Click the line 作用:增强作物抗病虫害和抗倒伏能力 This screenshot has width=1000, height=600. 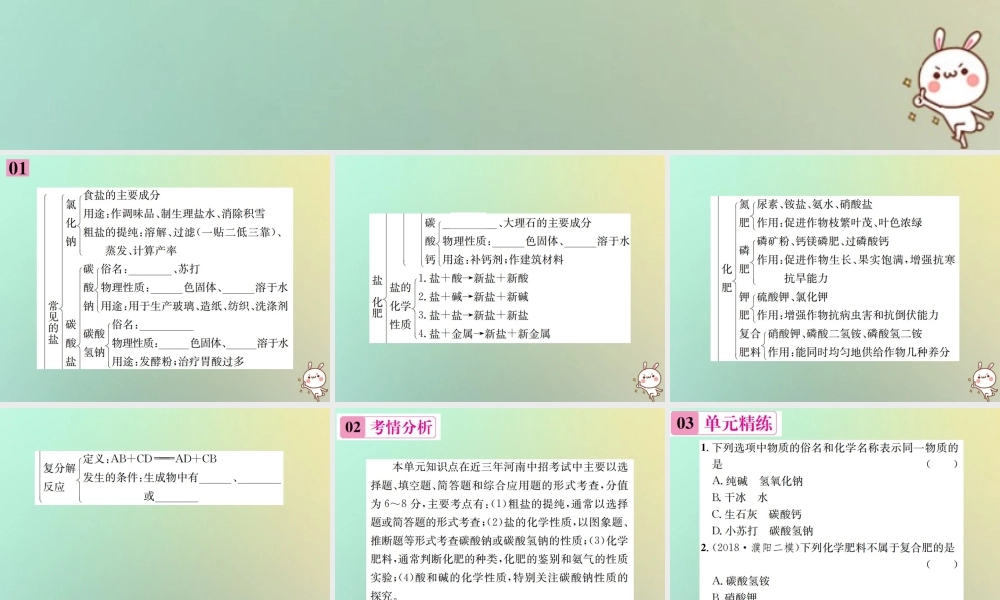click(x=848, y=315)
